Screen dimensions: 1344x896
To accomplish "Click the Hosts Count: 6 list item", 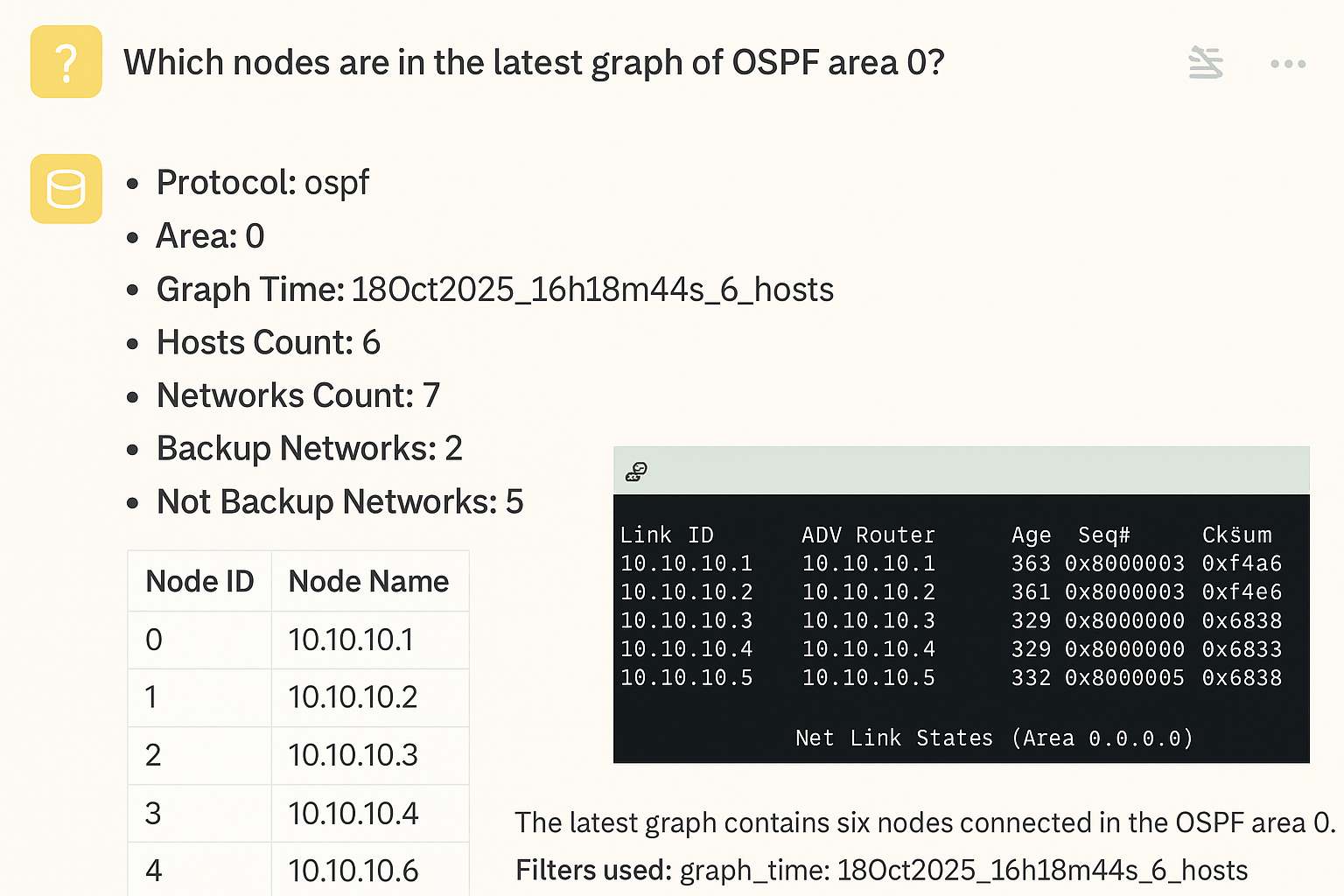I will coord(268,343).
